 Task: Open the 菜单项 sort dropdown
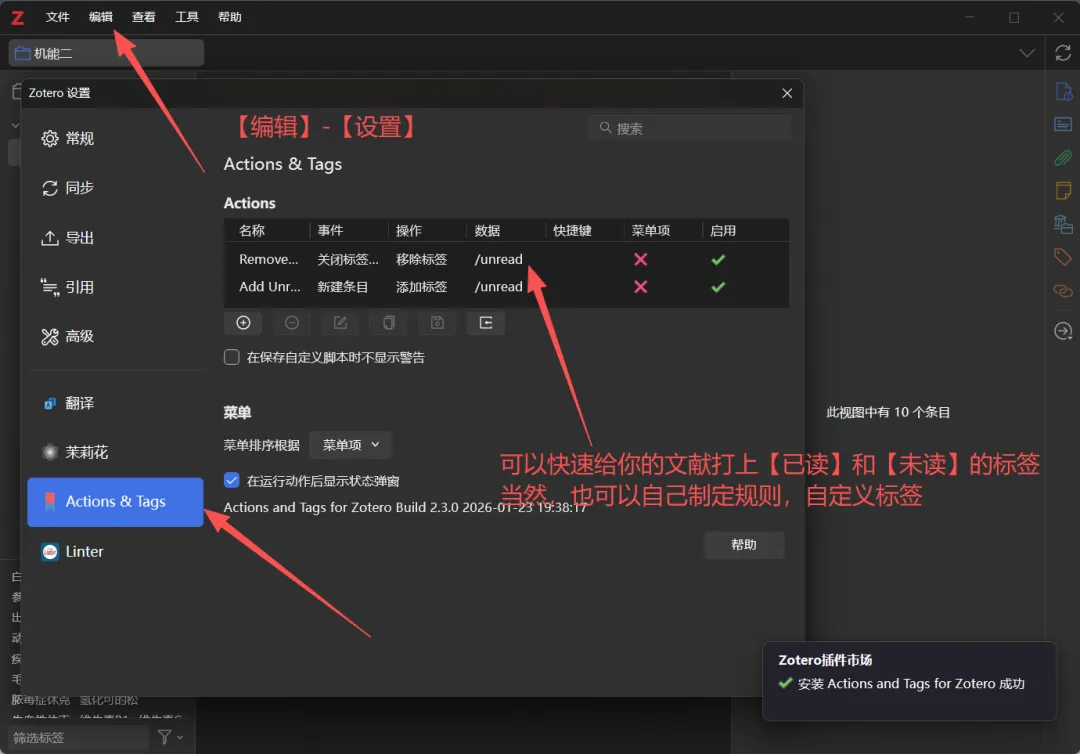tap(350, 445)
